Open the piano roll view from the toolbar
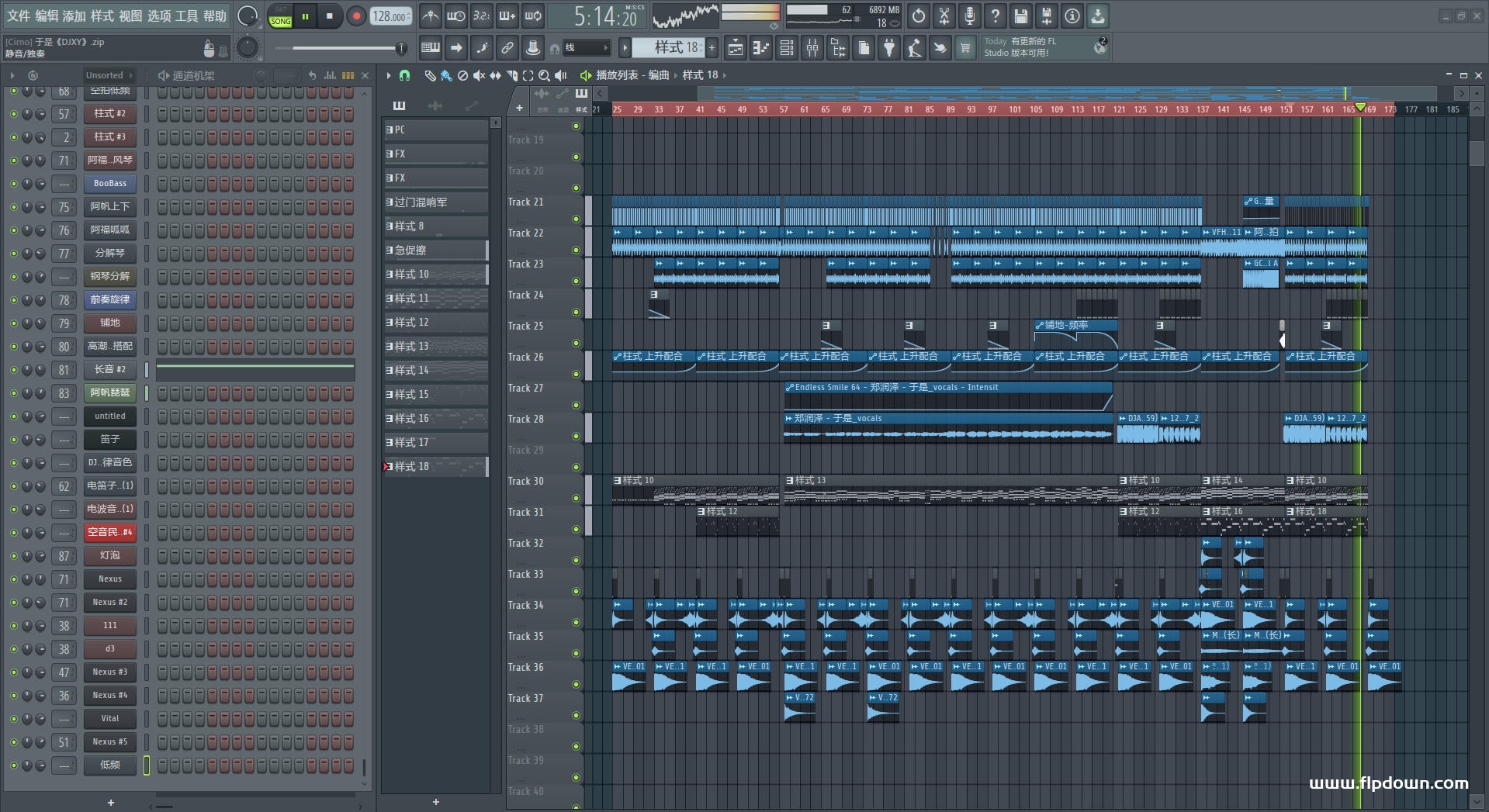This screenshot has height=812, width=1489. tap(761, 49)
